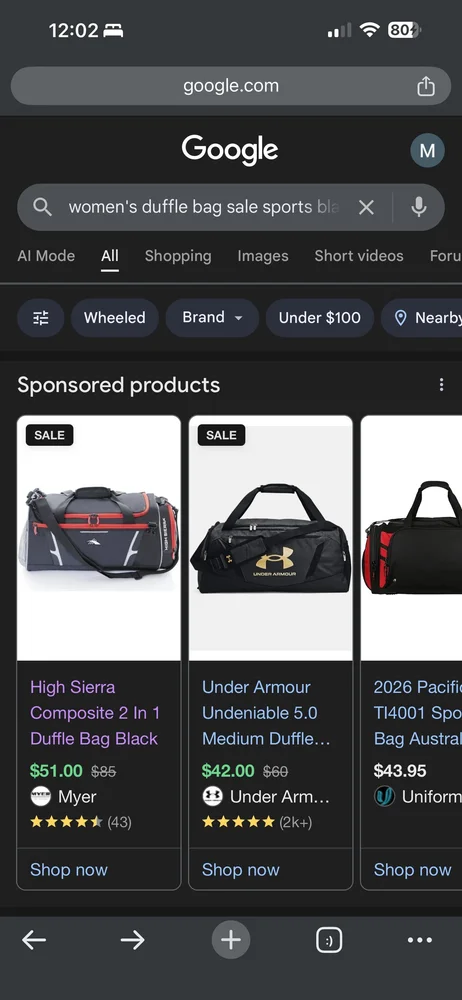Toggle the Nearby filter chip
The width and height of the screenshot is (462, 1000).
(422, 318)
